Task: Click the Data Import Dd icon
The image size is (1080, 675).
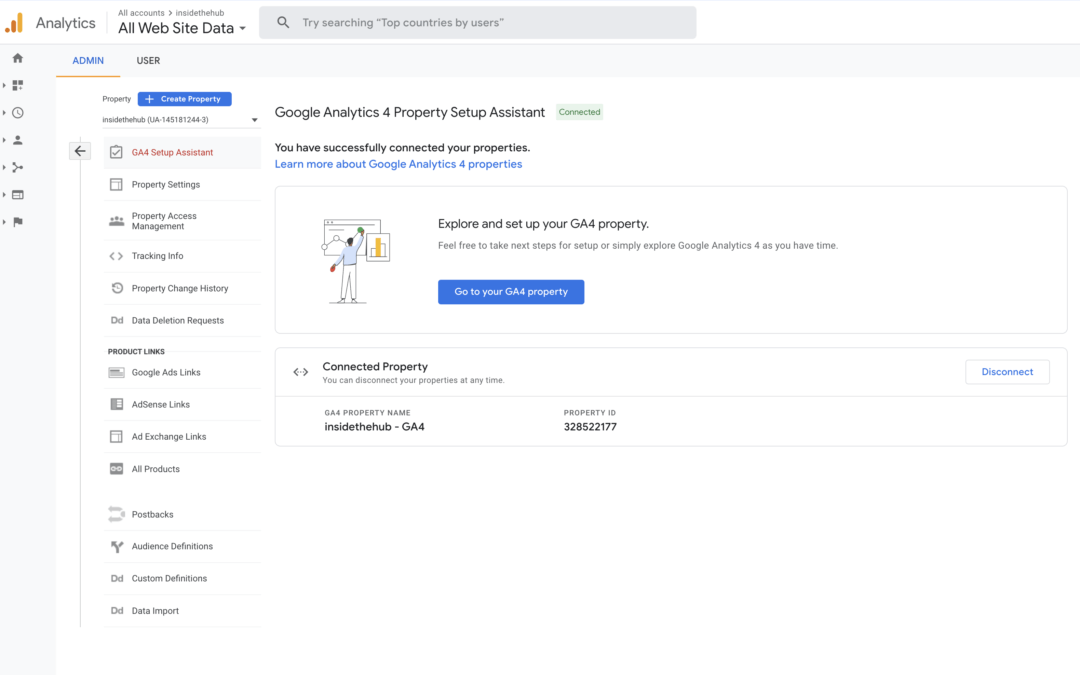Action: tap(117, 611)
